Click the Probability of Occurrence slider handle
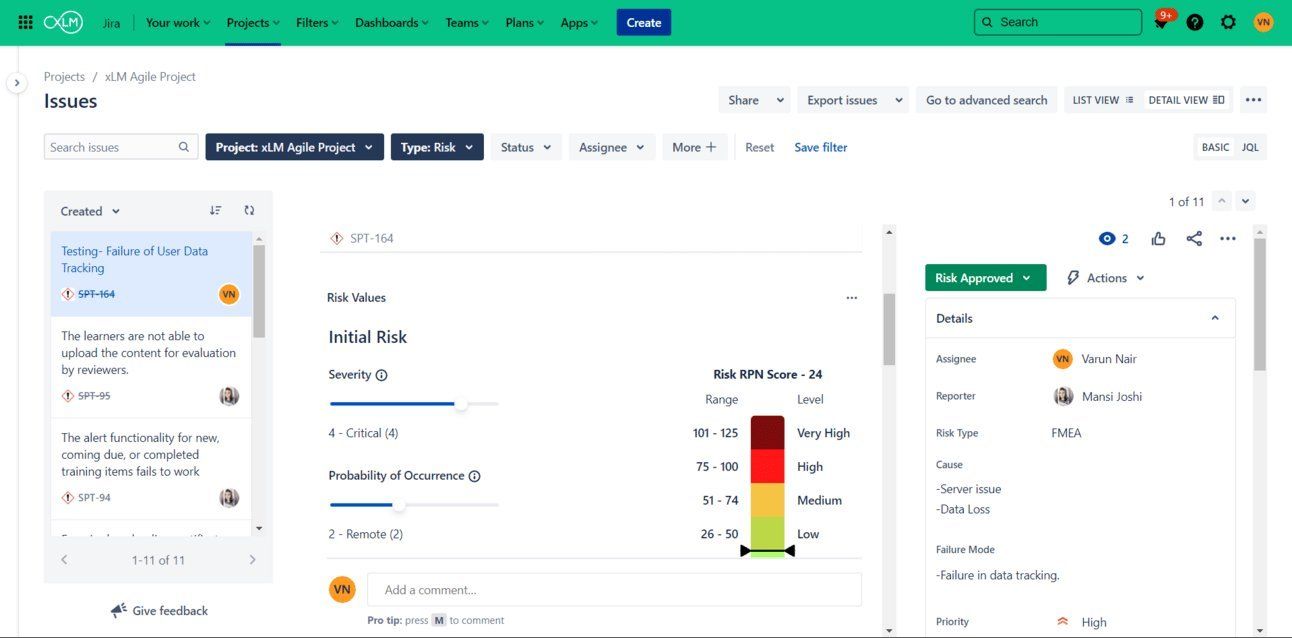1292x638 pixels. click(399, 505)
